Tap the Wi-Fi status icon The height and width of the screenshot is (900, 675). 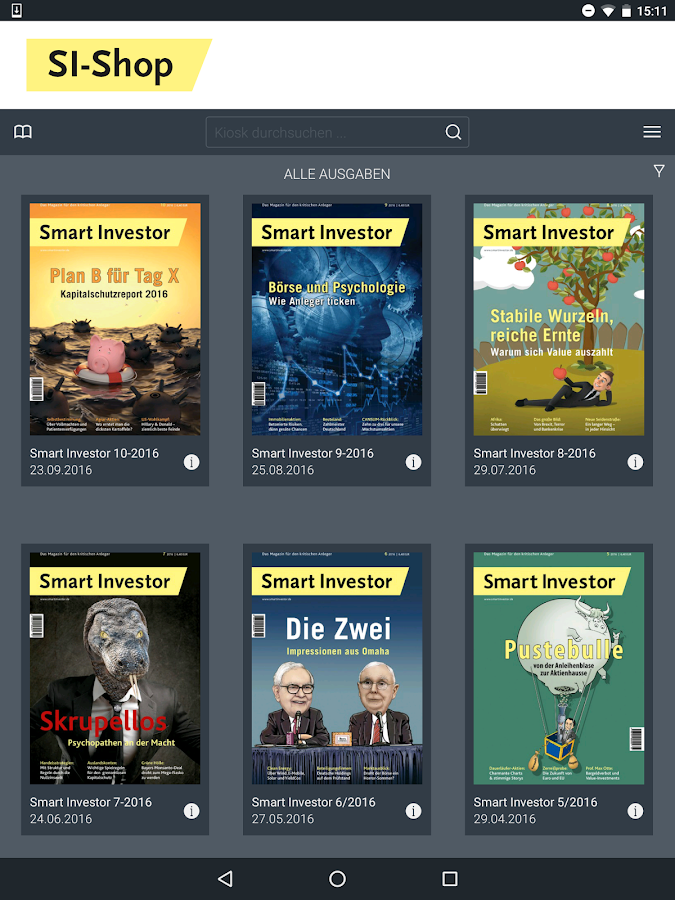point(607,11)
